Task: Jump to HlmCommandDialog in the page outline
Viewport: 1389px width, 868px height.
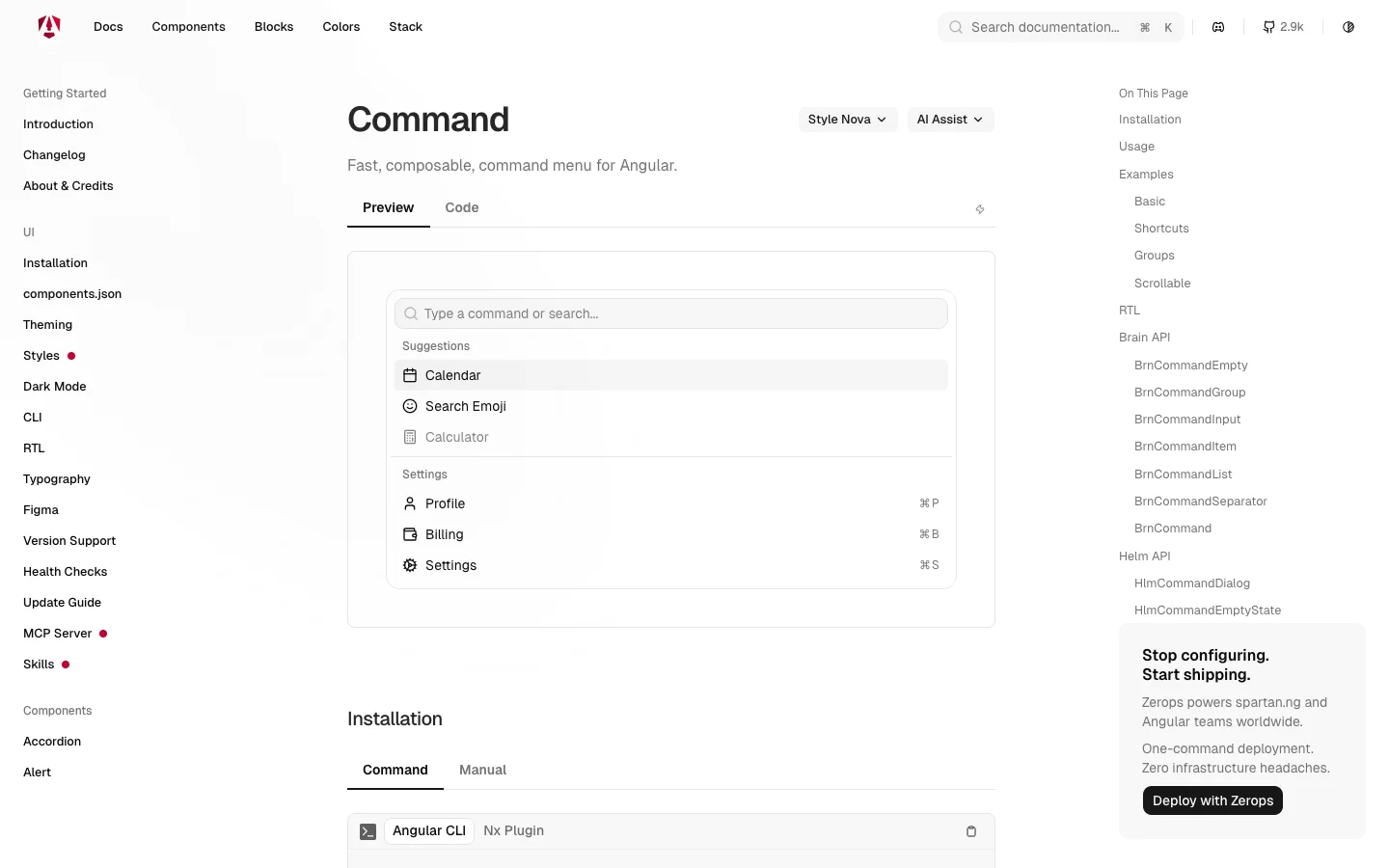Action: tap(1192, 583)
